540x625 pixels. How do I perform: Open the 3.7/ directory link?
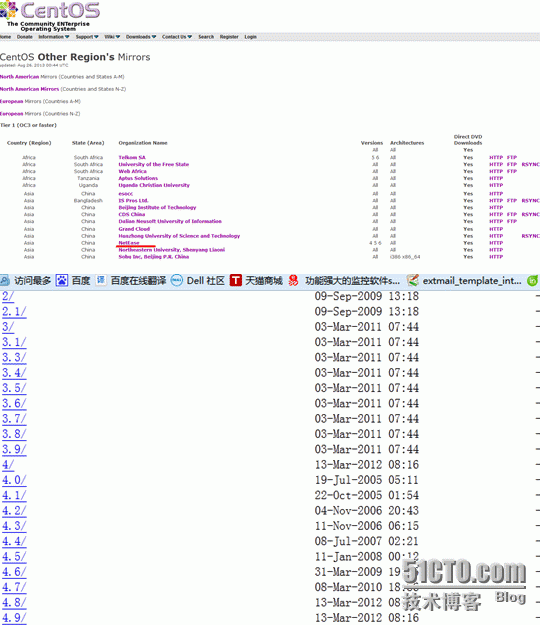14,419
